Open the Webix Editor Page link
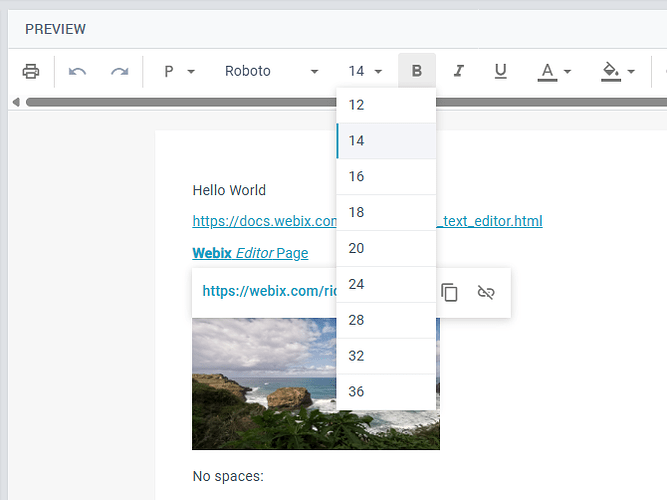This screenshot has width=667, height=500. (x=250, y=253)
